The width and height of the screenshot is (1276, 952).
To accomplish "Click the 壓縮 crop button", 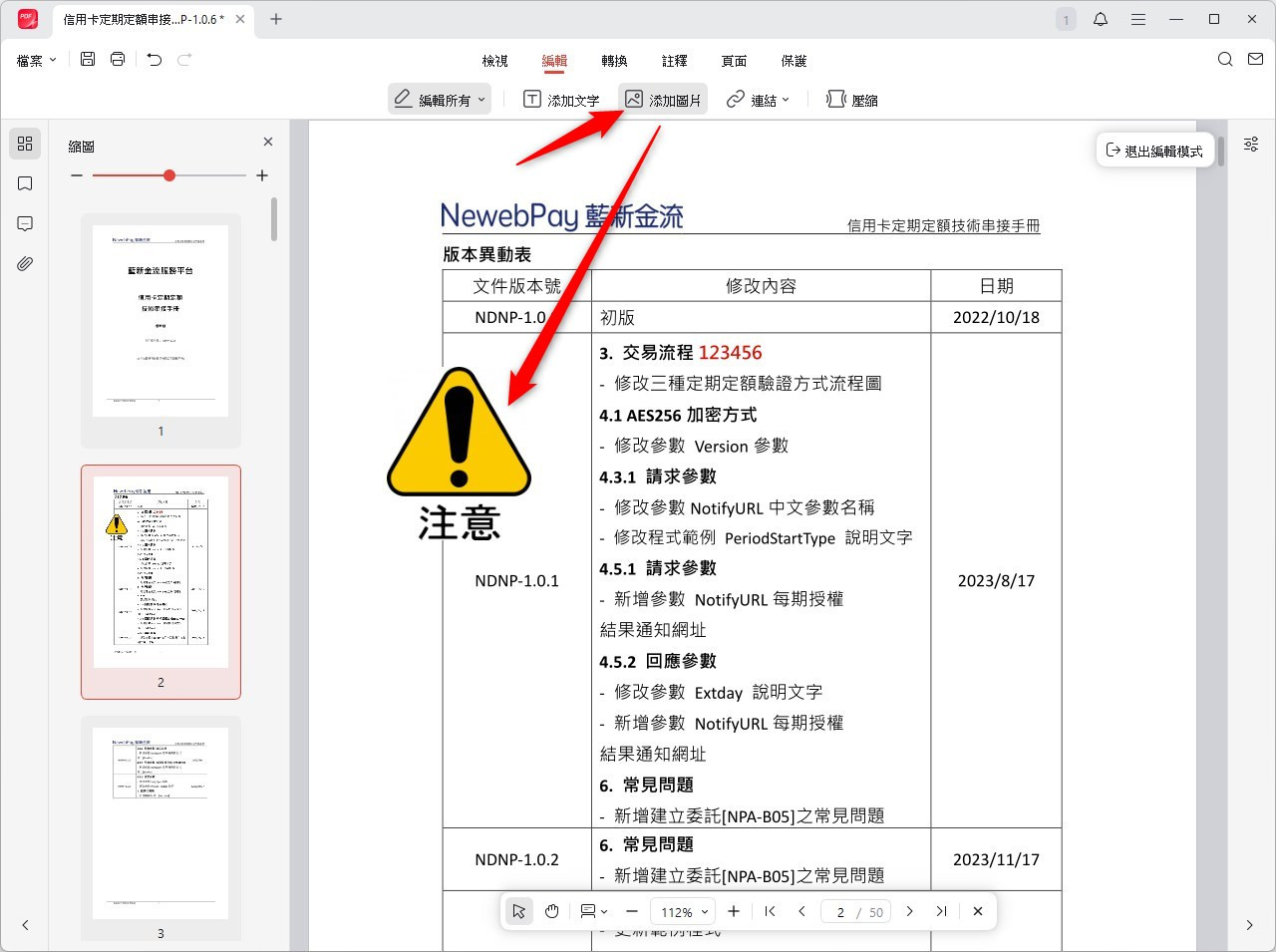I will [852, 100].
